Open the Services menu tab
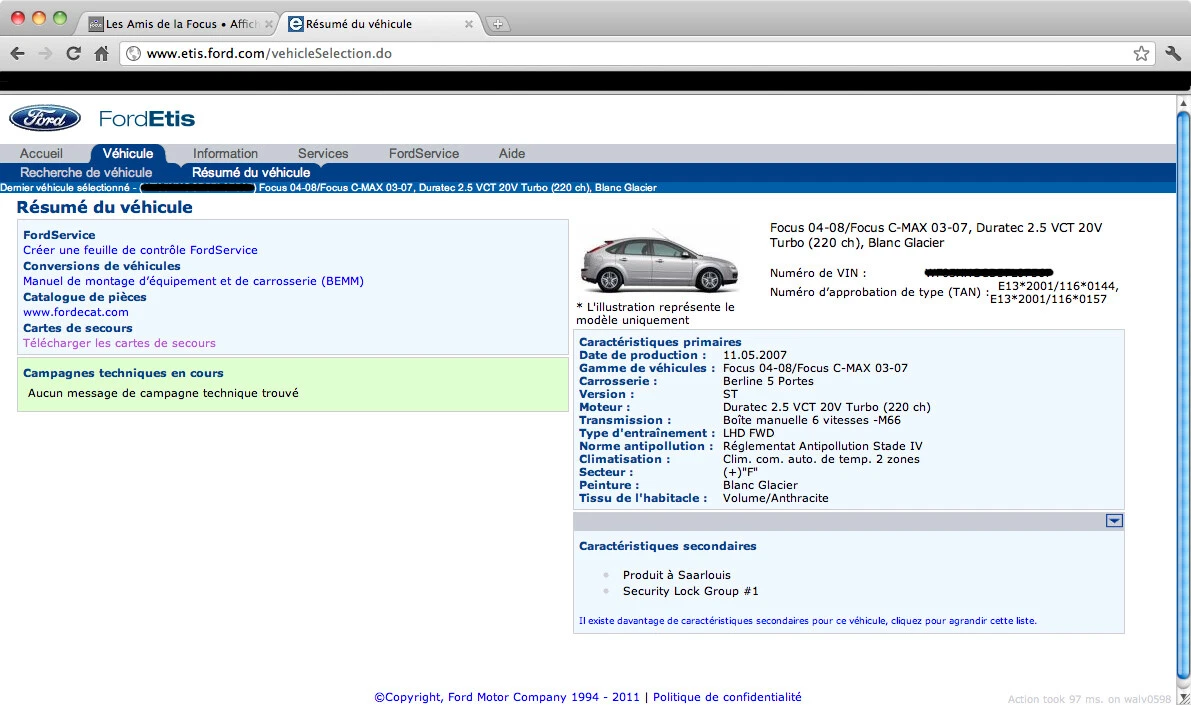 323,154
